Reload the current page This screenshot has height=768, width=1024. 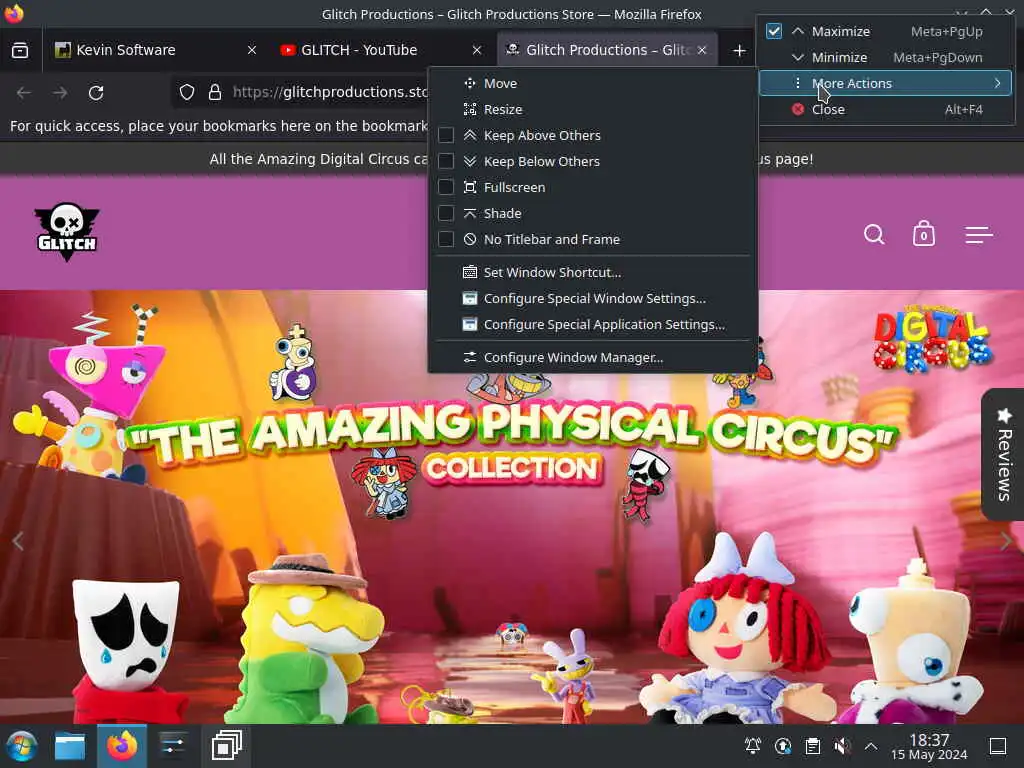tap(96, 93)
